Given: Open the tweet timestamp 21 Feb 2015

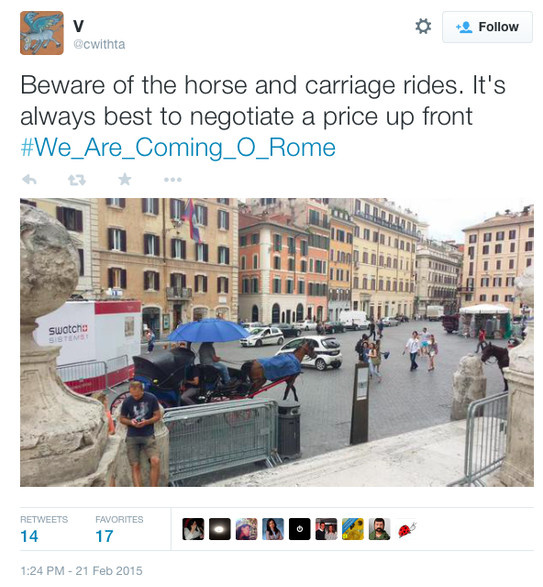Looking at the screenshot, I should pyautogui.click(x=82, y=571).
